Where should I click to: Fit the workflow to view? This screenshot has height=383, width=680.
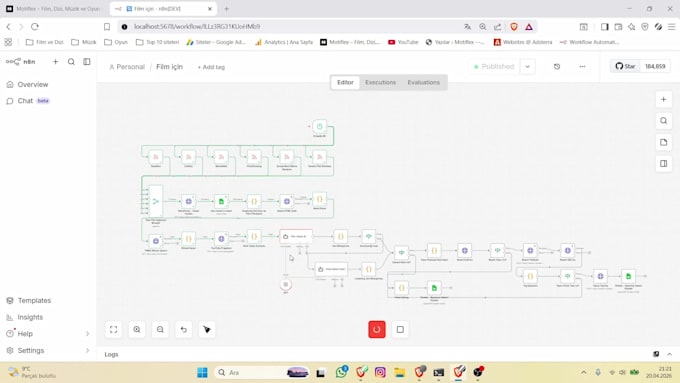114,330
